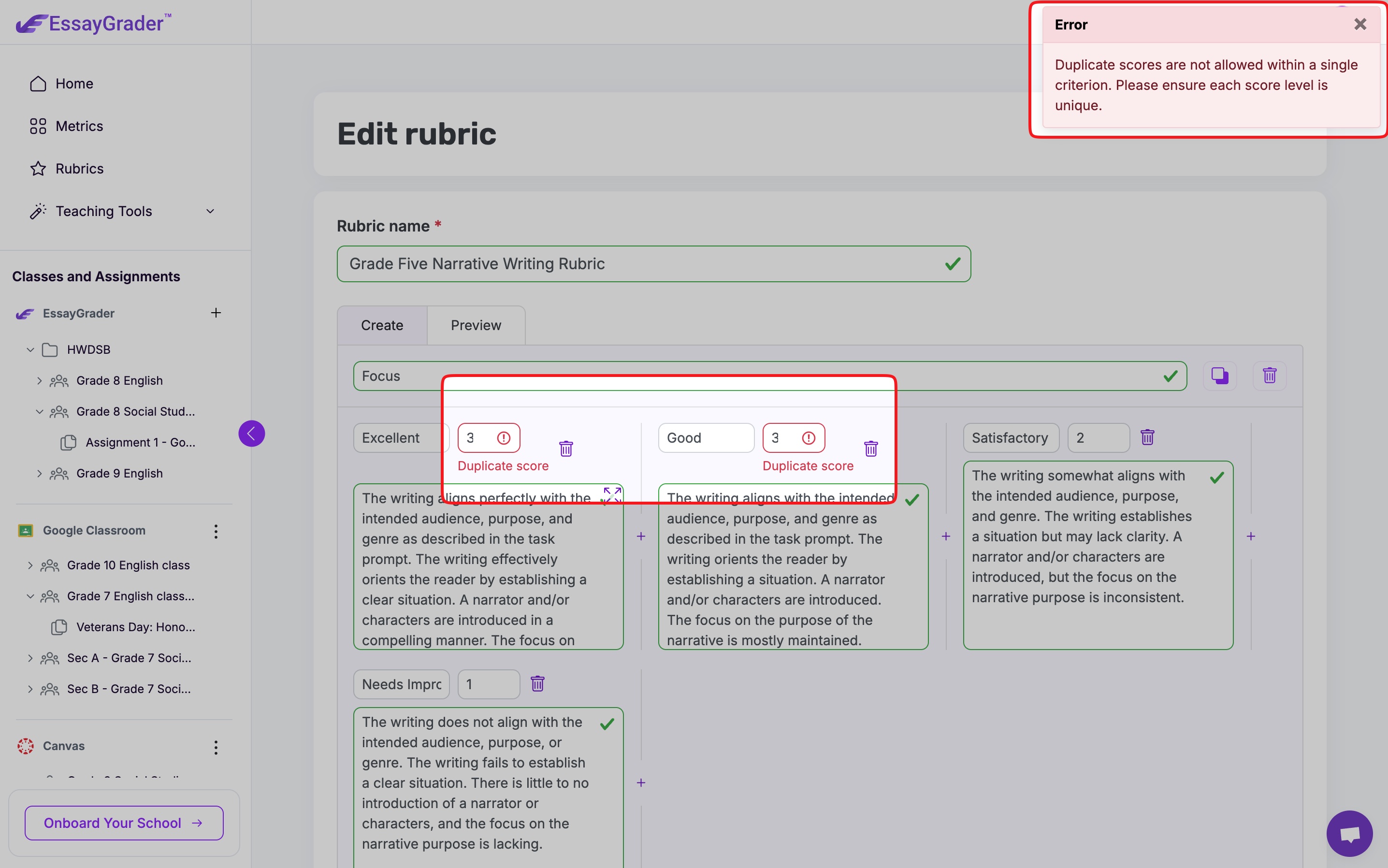Switch to the Preview tab
This screenshot has width=1388, height=868.
pos(475,326)
